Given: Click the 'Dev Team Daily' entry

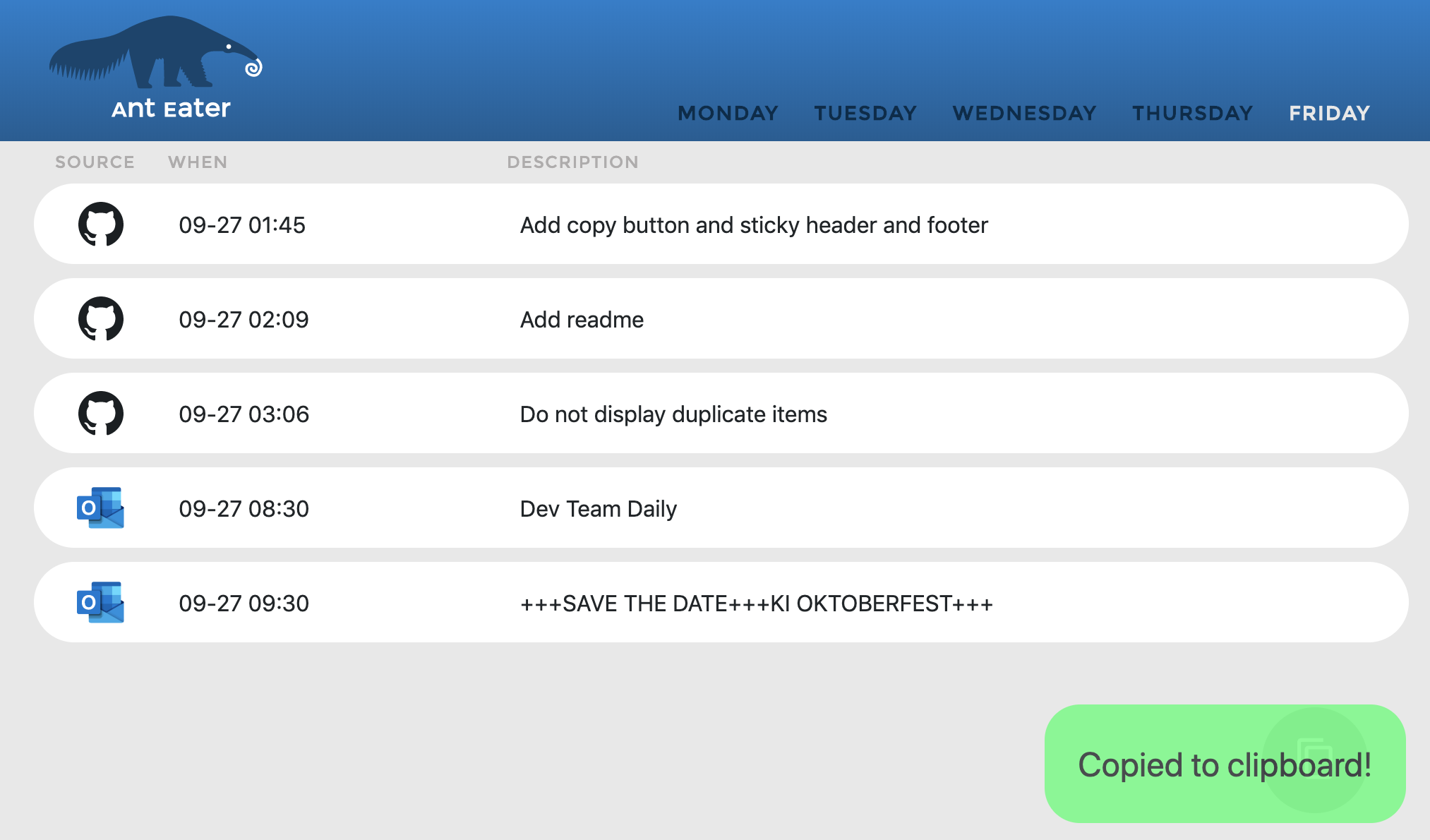Looking at the screenshot, I should pos(598,509).
